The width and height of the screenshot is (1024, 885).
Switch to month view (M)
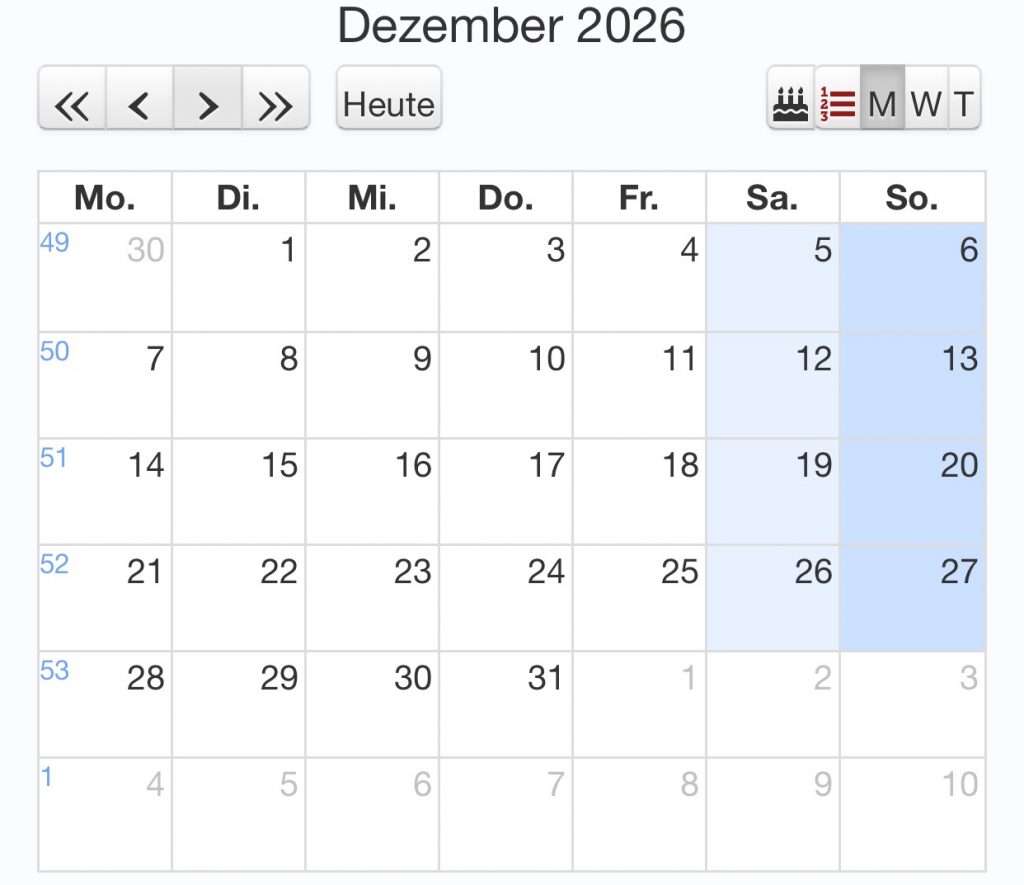tap(882, 101)
